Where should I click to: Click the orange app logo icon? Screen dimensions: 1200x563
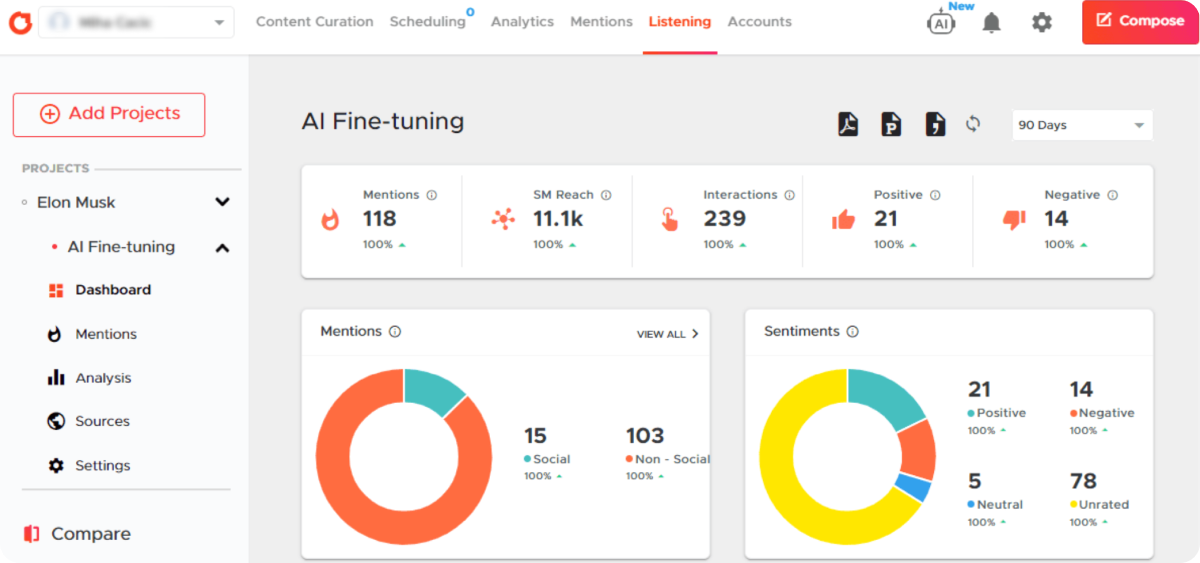pos(19,22)
